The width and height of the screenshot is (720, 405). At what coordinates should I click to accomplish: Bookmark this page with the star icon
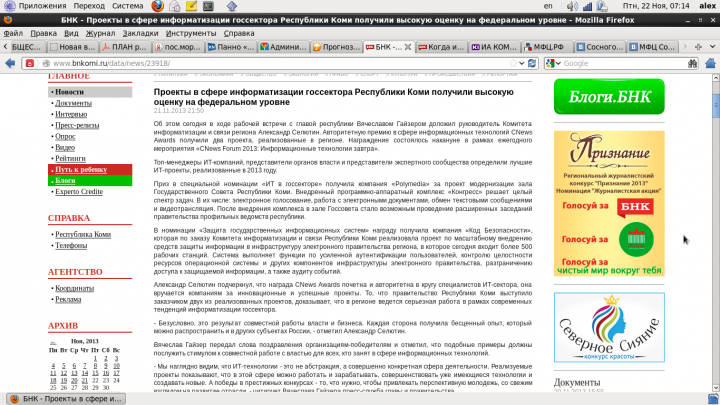pyautogui.click(x=513, y=63)
